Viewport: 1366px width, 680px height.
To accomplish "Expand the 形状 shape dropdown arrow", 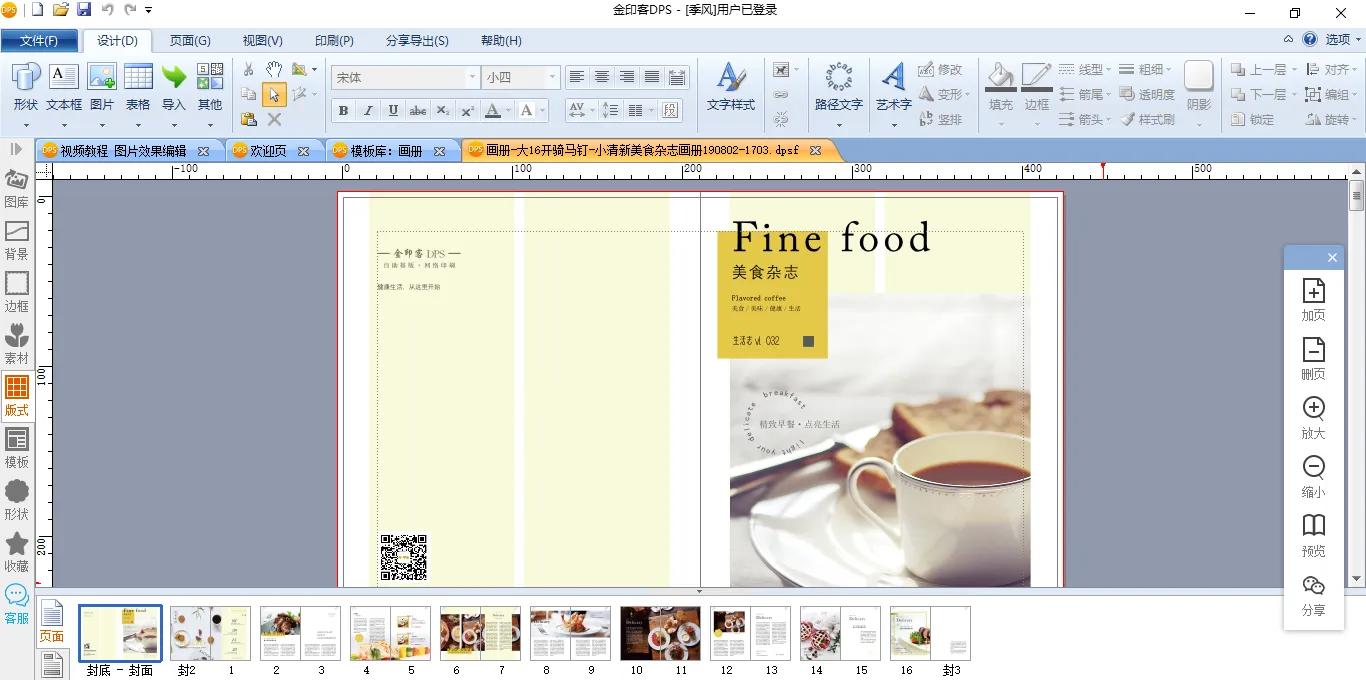I will (26, 126).
